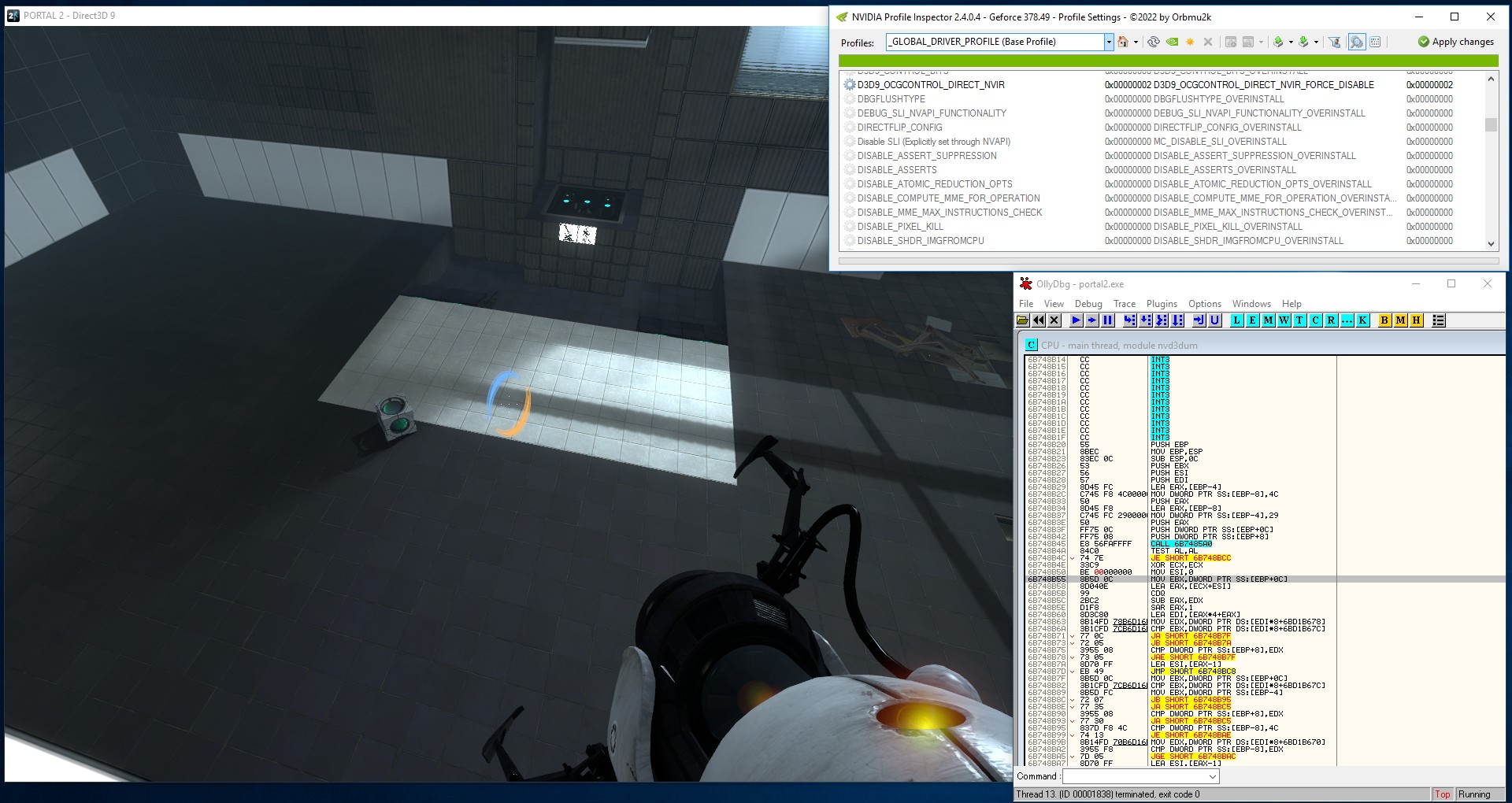Expand the import profiles dropdown arrow
This screenshot has height=803, width=1512.
1316,42
